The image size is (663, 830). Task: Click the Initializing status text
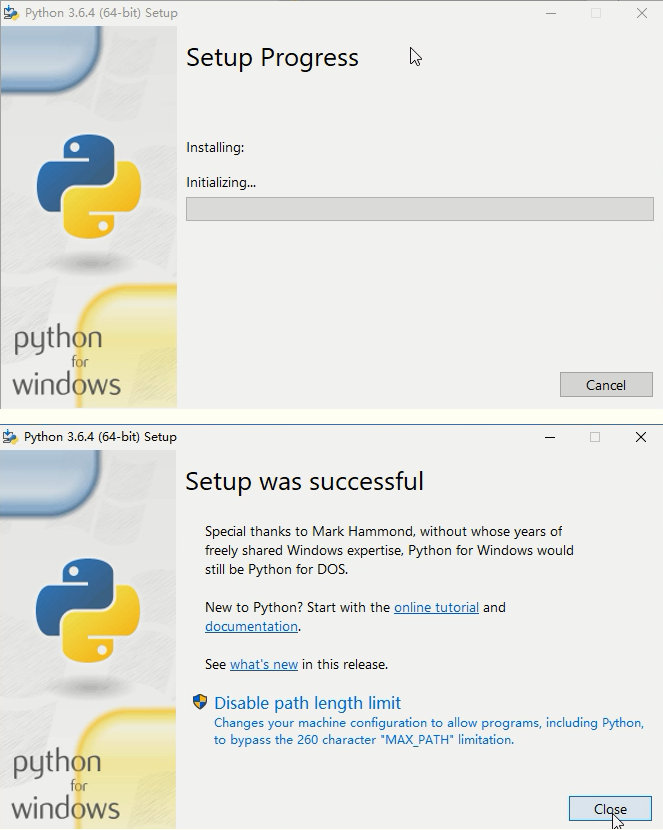coord(221,182)
